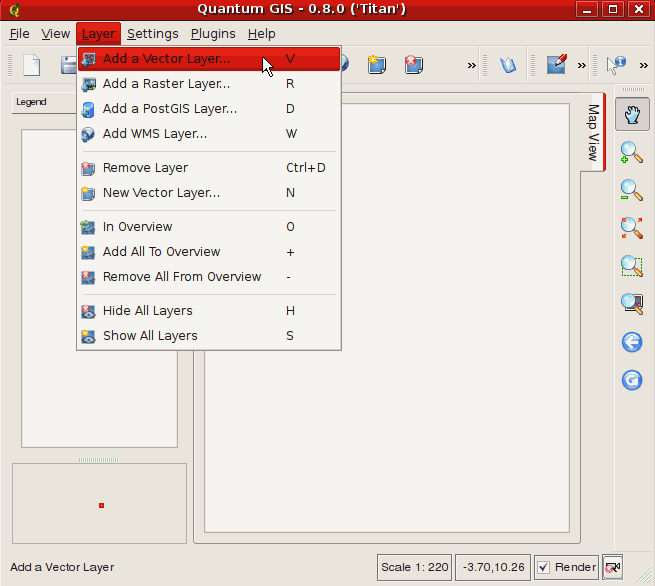
Task: Choose New Vector Layer menu entry
Action: tap(209, 193)
